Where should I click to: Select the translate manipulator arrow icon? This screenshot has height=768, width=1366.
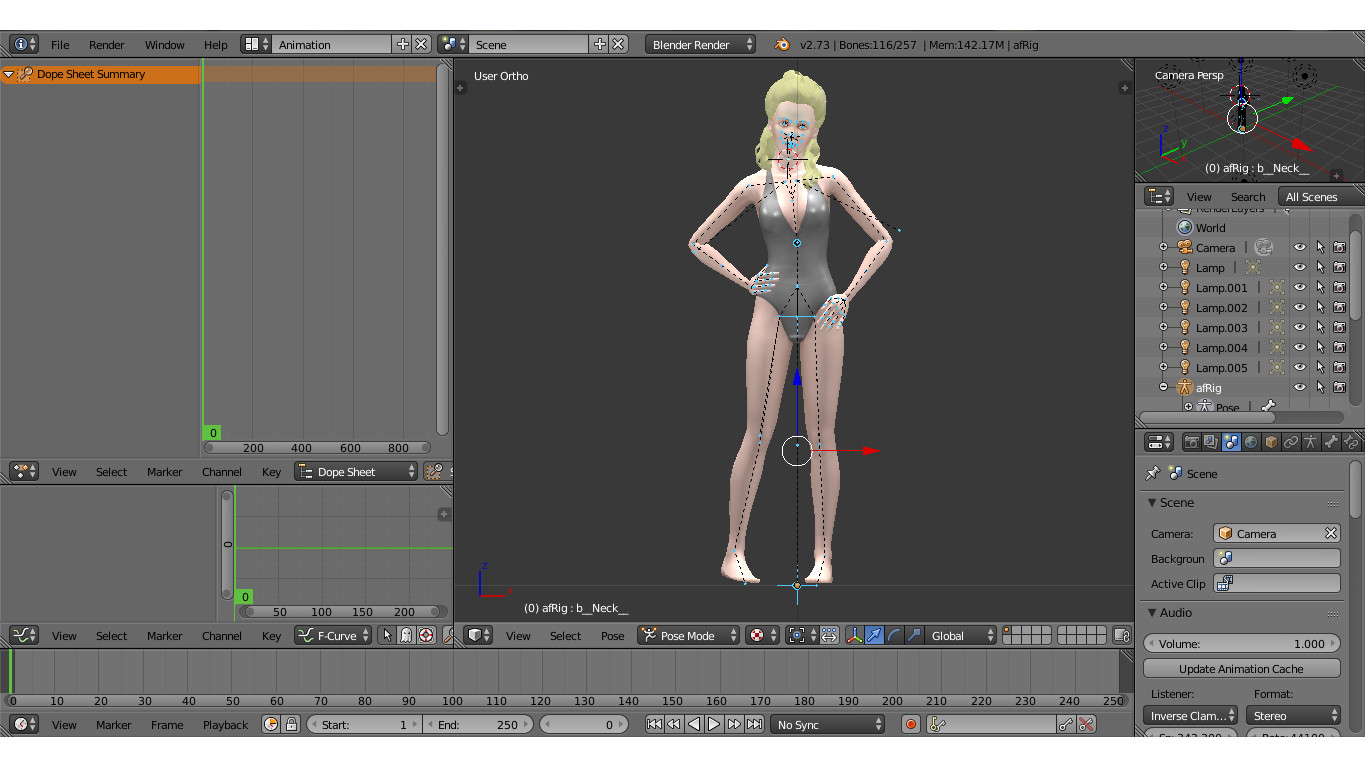click(874, 635)
